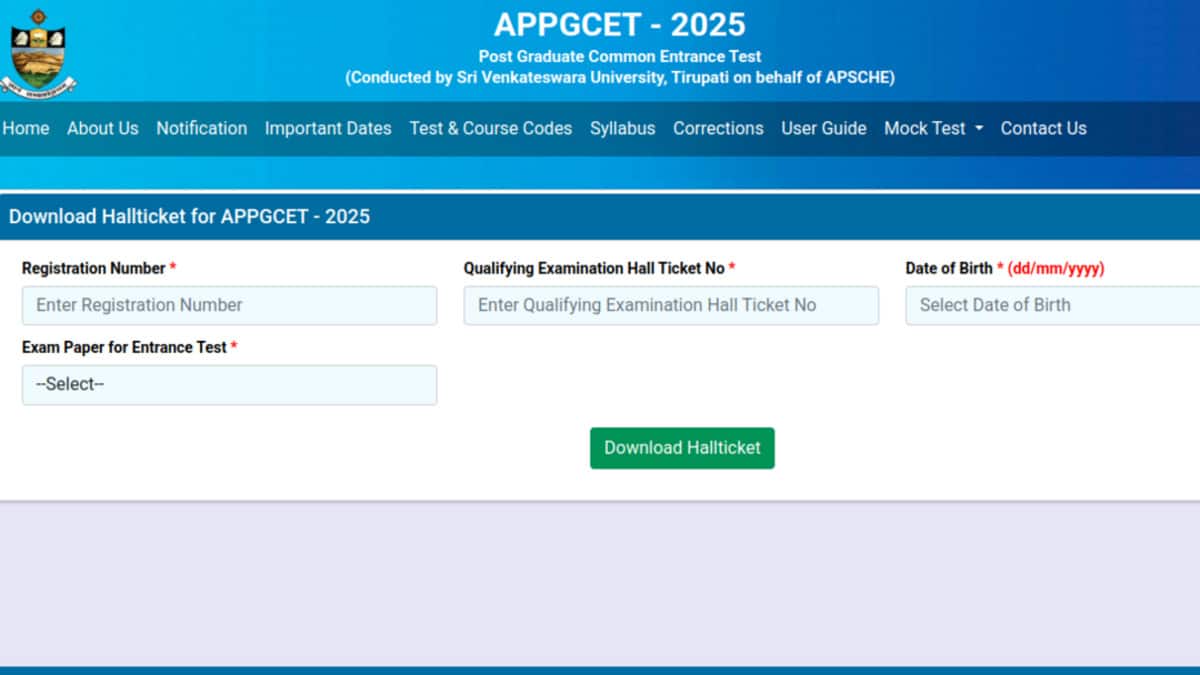Open Test & Course Codes

(x=491, y=128)
